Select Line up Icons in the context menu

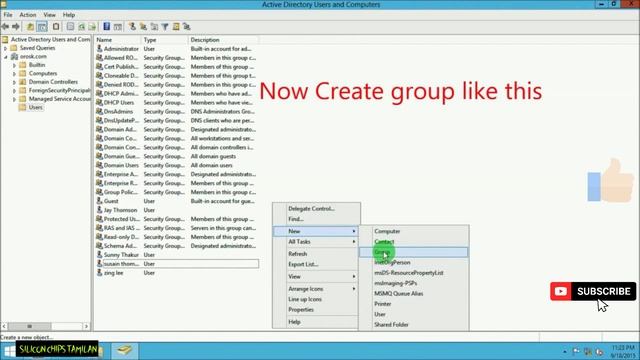316,299
